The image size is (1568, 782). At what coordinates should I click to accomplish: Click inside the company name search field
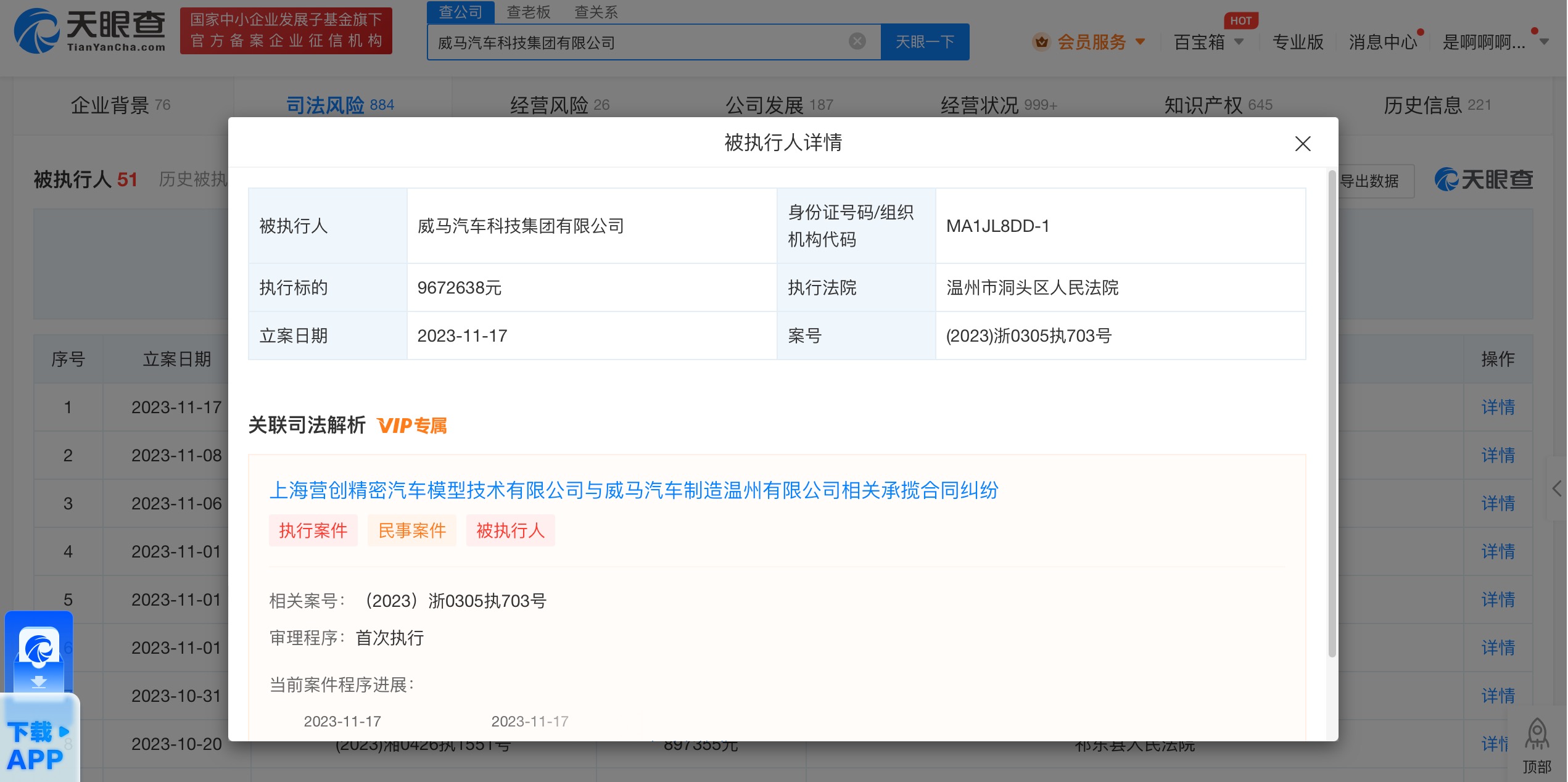click(x=617, y=41)
